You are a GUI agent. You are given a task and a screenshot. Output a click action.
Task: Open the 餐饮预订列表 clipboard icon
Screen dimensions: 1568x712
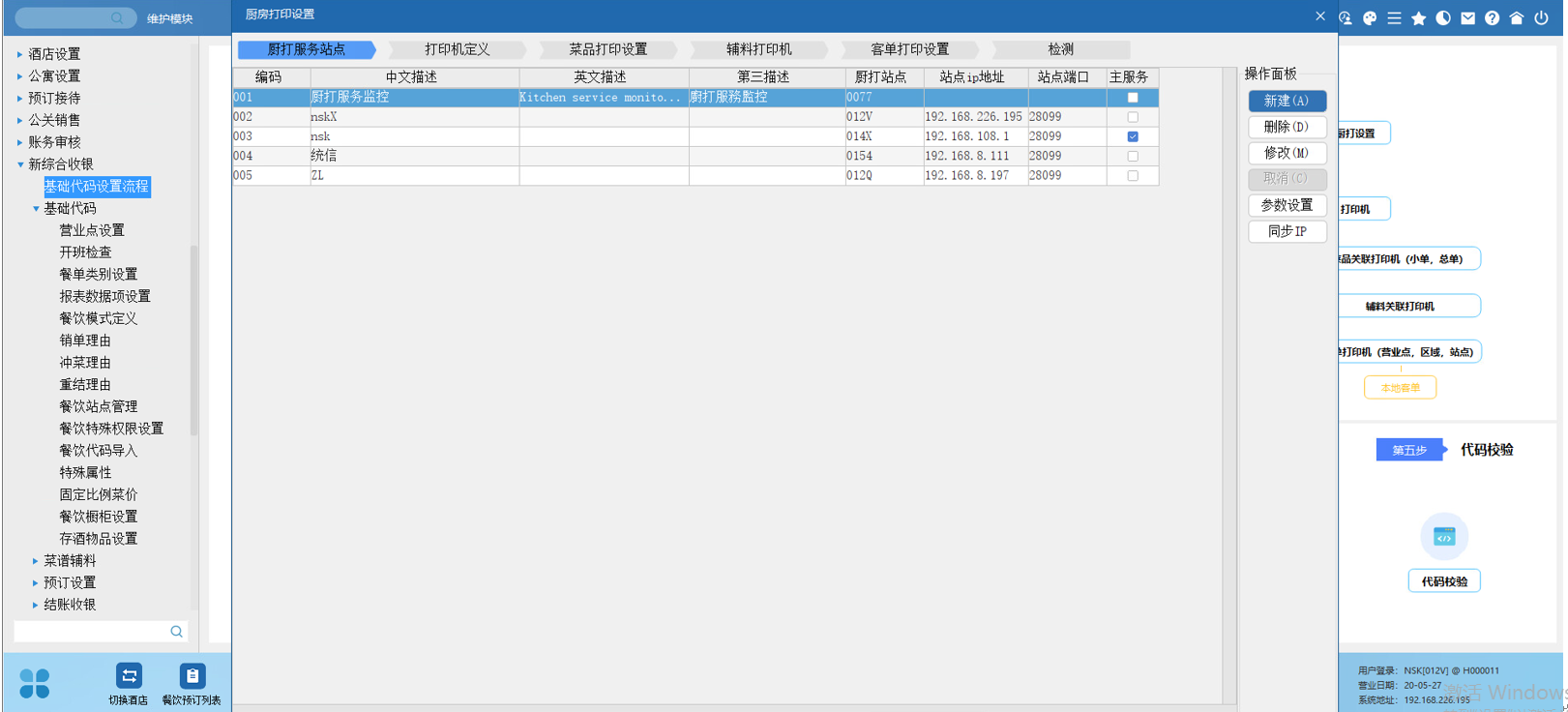(192, 675)
